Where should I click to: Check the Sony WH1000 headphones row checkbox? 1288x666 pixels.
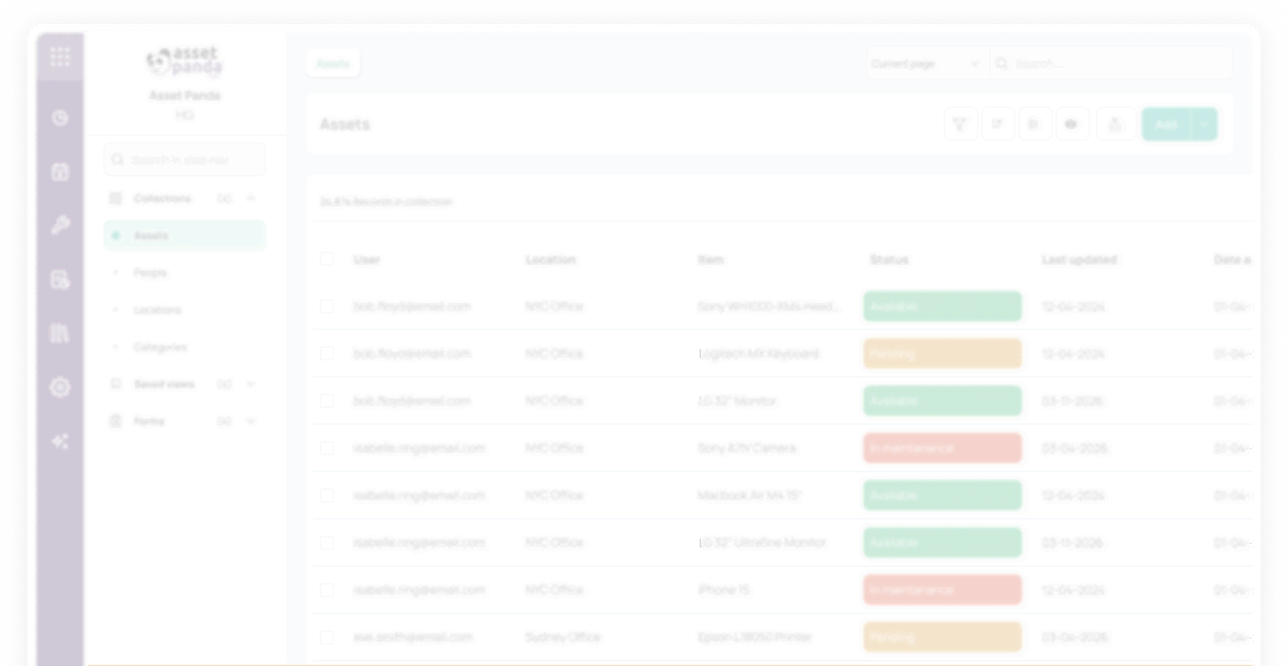tap(327, 306)
